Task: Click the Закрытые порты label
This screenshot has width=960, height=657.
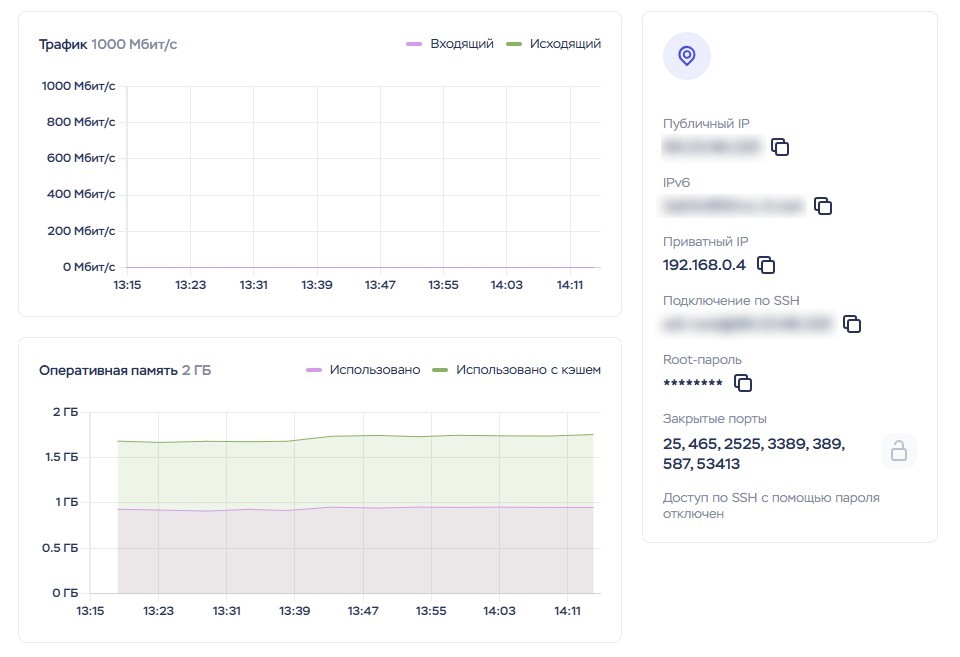Action: click(714, 419)
